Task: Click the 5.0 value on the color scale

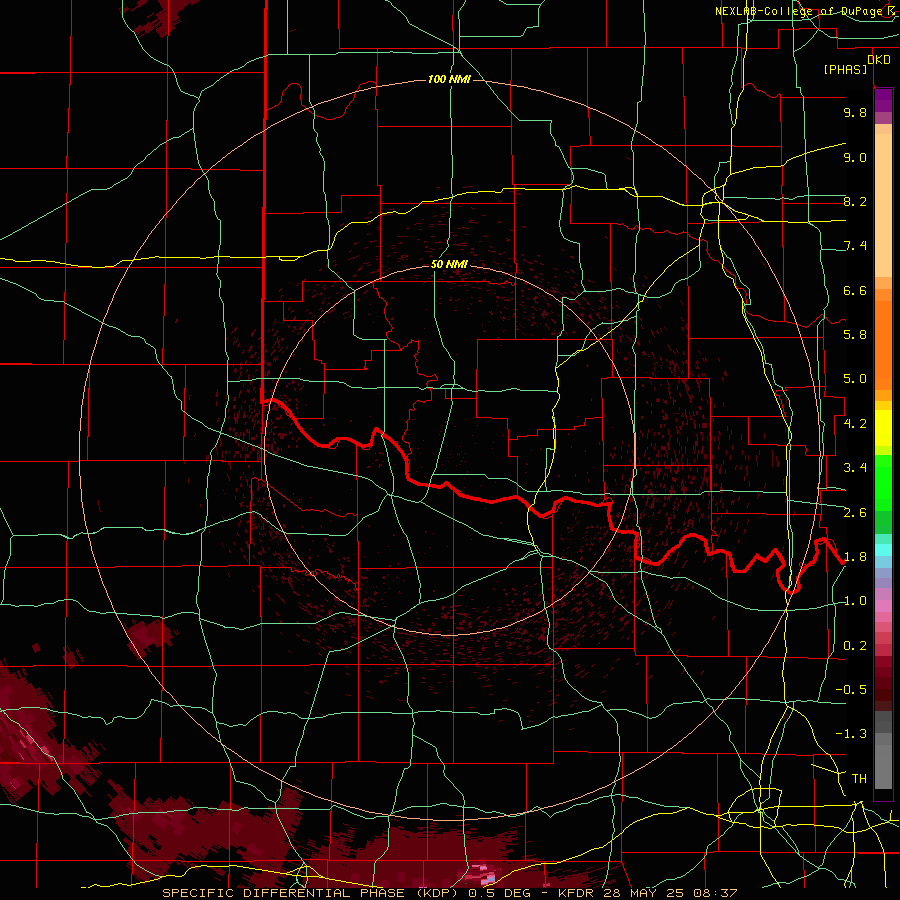Action: (x=855, y=379)
